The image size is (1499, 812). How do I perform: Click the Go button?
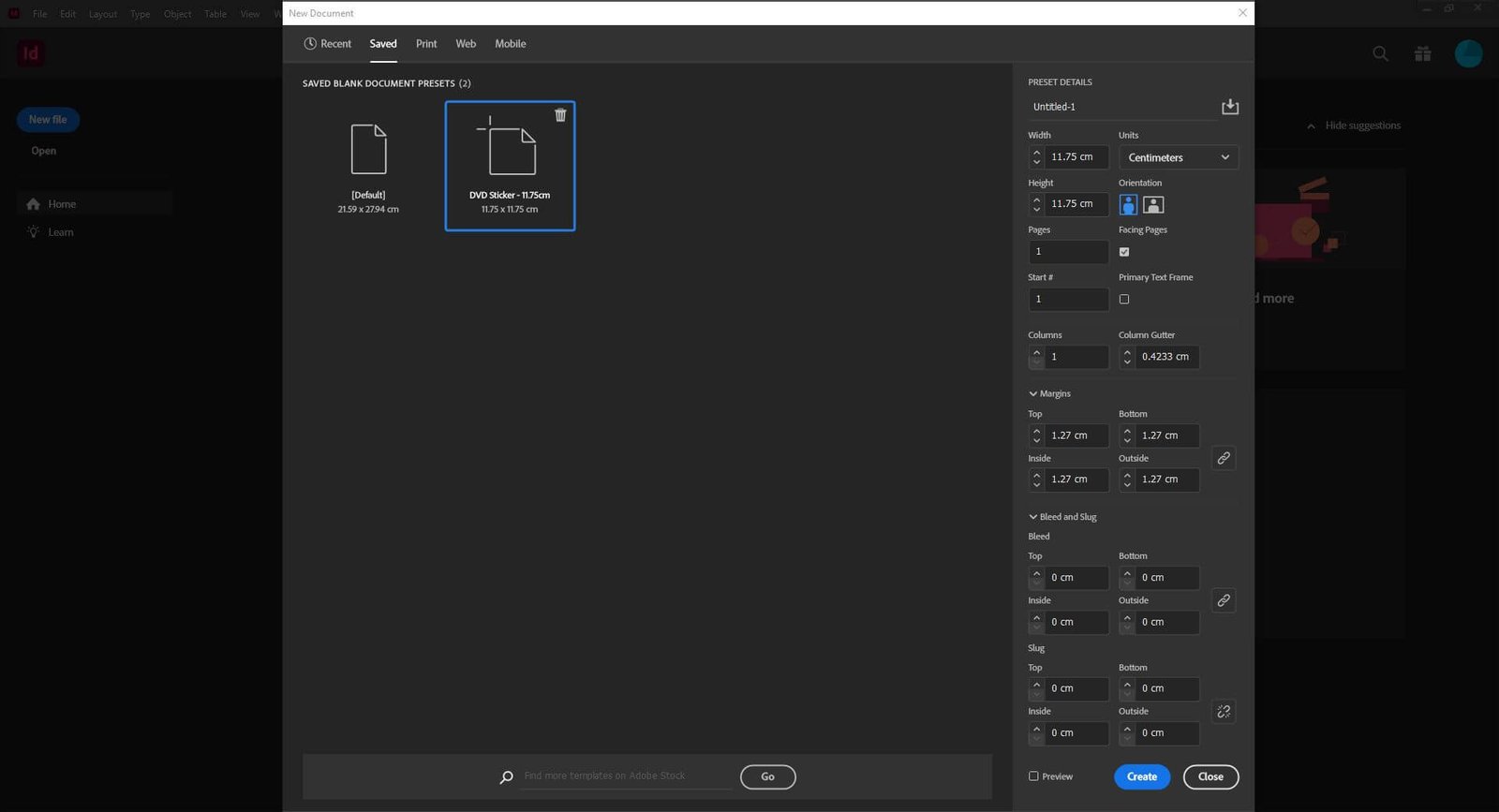pyautogui.click(x=767, y=776)
